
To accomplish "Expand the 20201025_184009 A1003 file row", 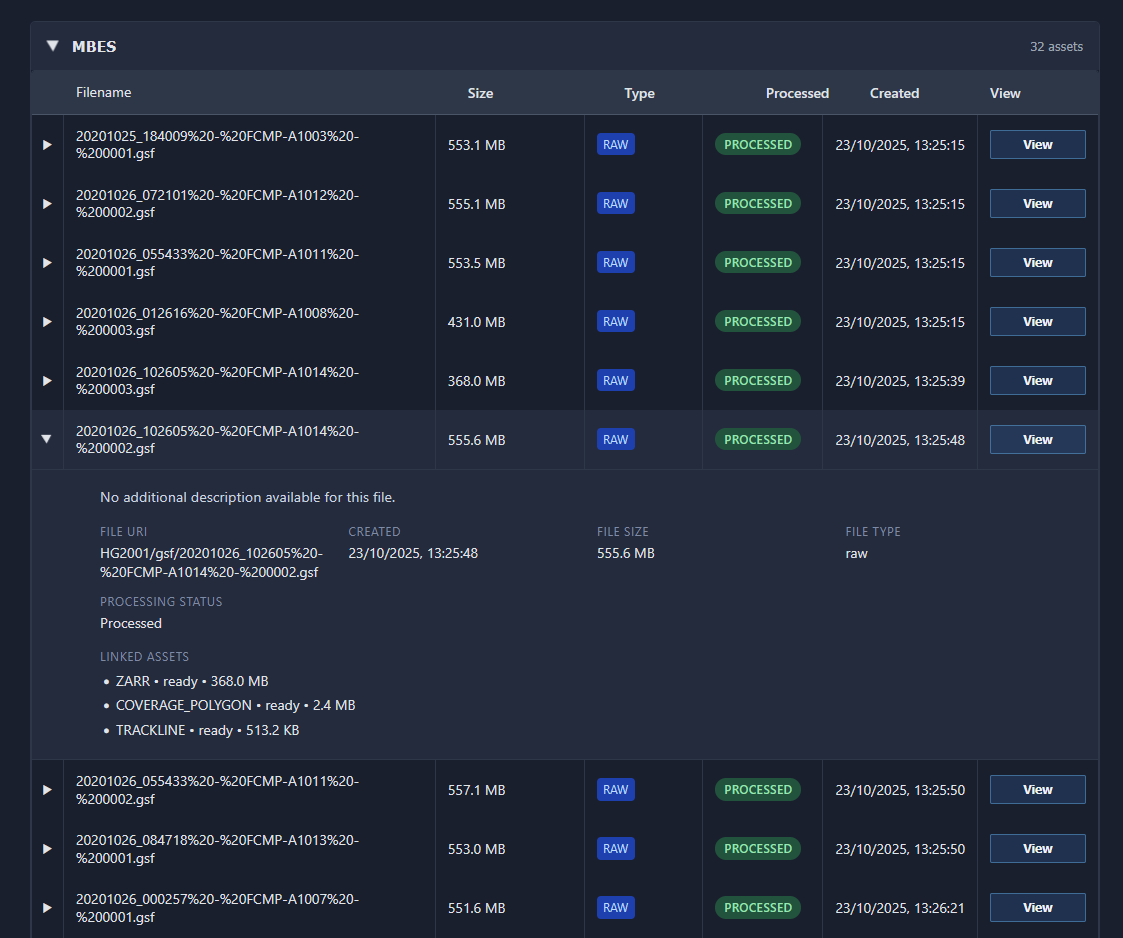I will pos(46,144).
